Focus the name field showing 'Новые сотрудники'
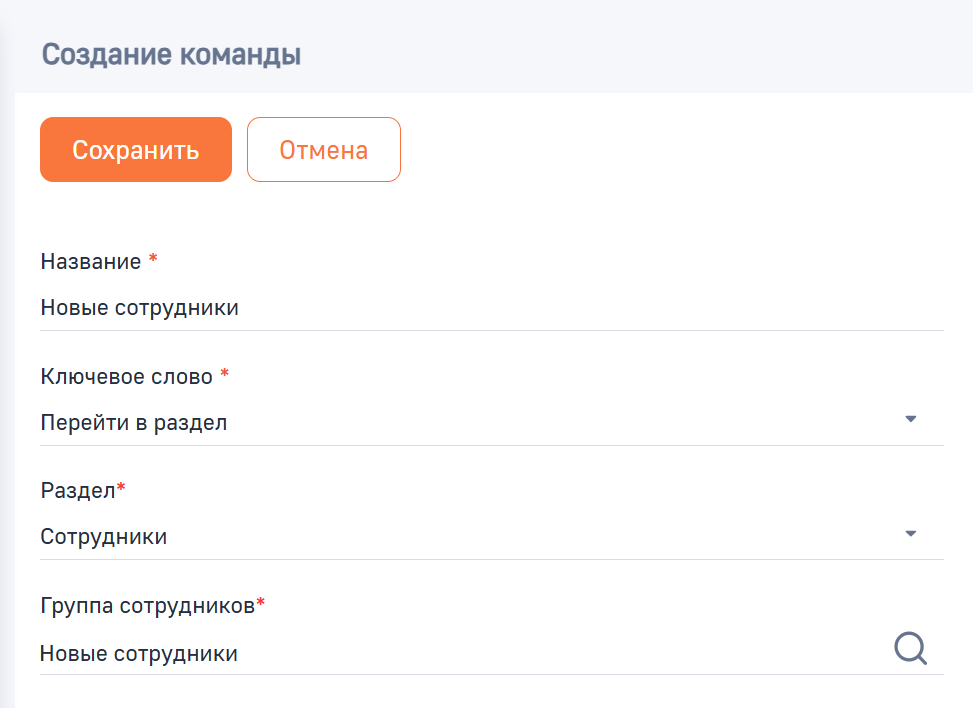Viewport: 973px width, 708px height. point(400,307)
